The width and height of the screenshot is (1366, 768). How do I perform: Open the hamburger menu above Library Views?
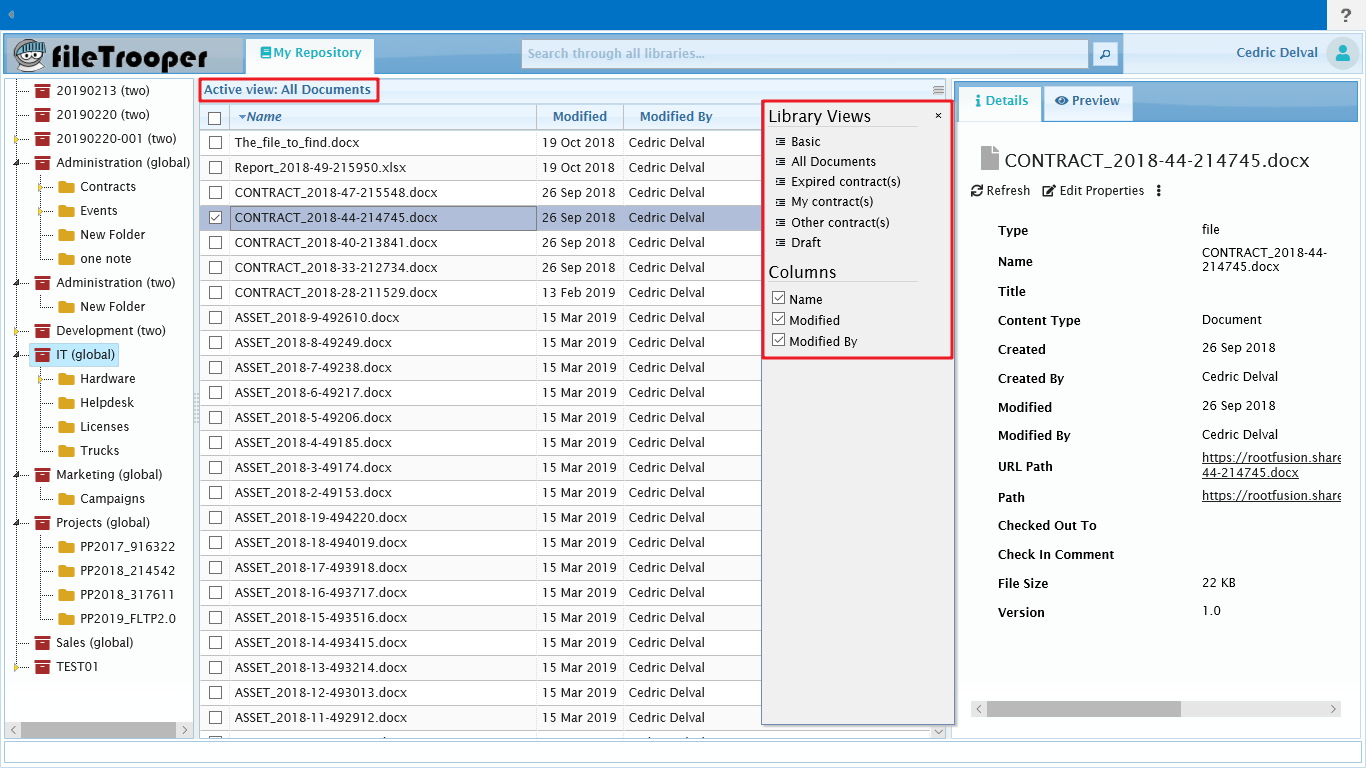936,88
